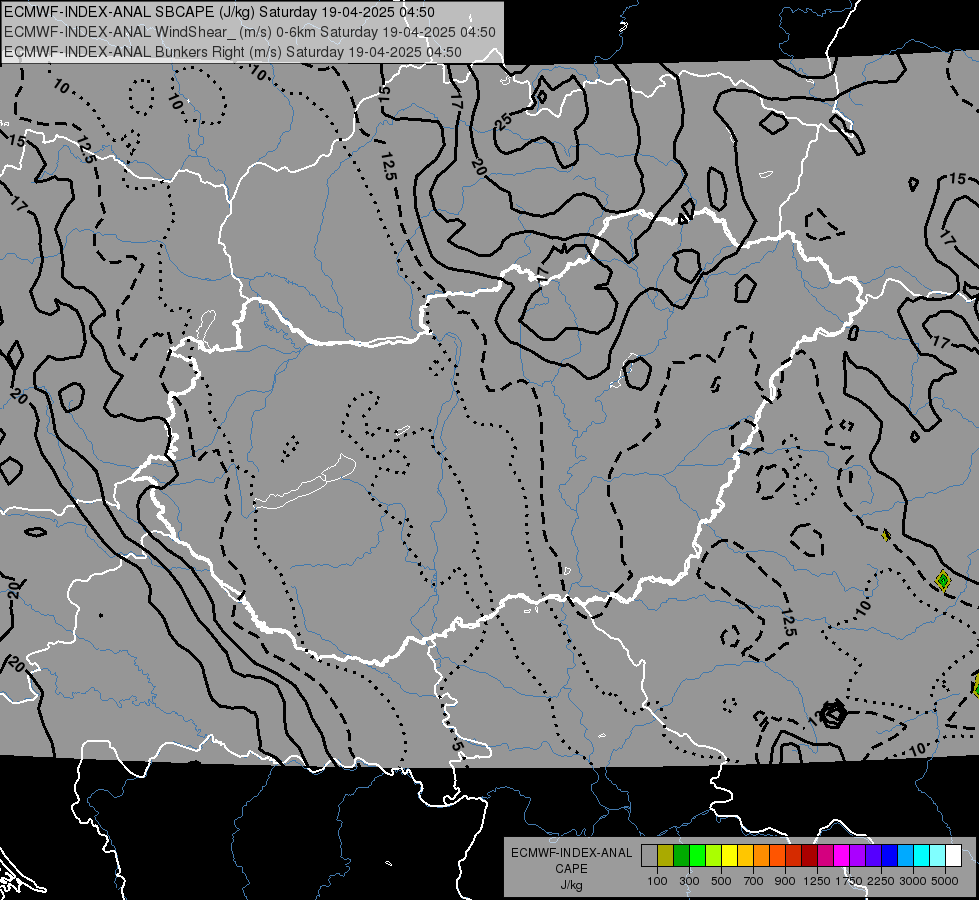Click the legend heading ECMWF-INDEX-ANAL

(x=572, y=853)
